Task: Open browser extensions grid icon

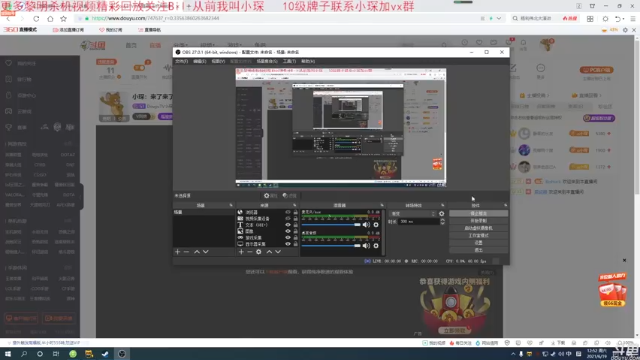Action: 590,19
